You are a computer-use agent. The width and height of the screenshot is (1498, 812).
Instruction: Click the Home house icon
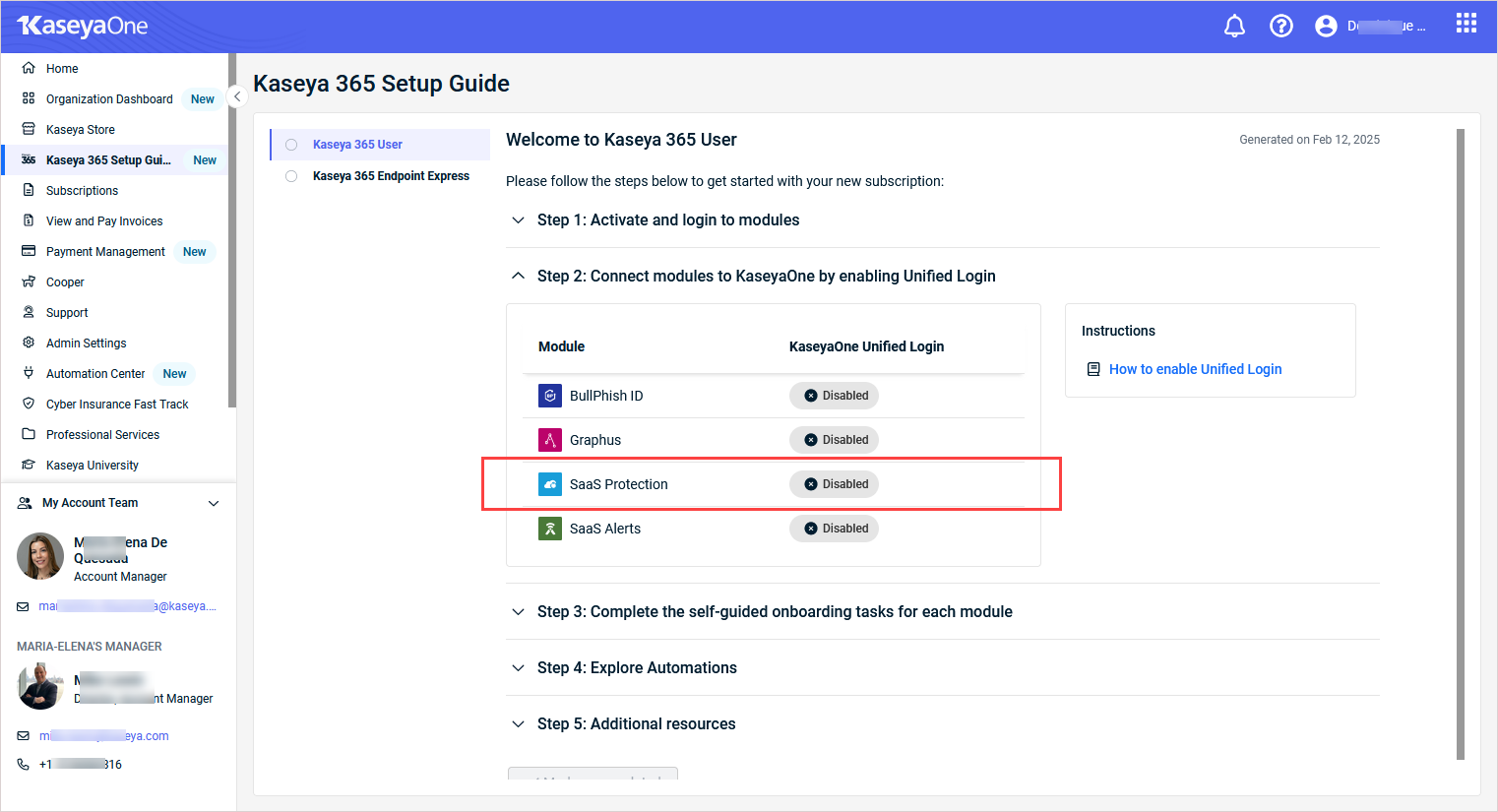point(29,68)
